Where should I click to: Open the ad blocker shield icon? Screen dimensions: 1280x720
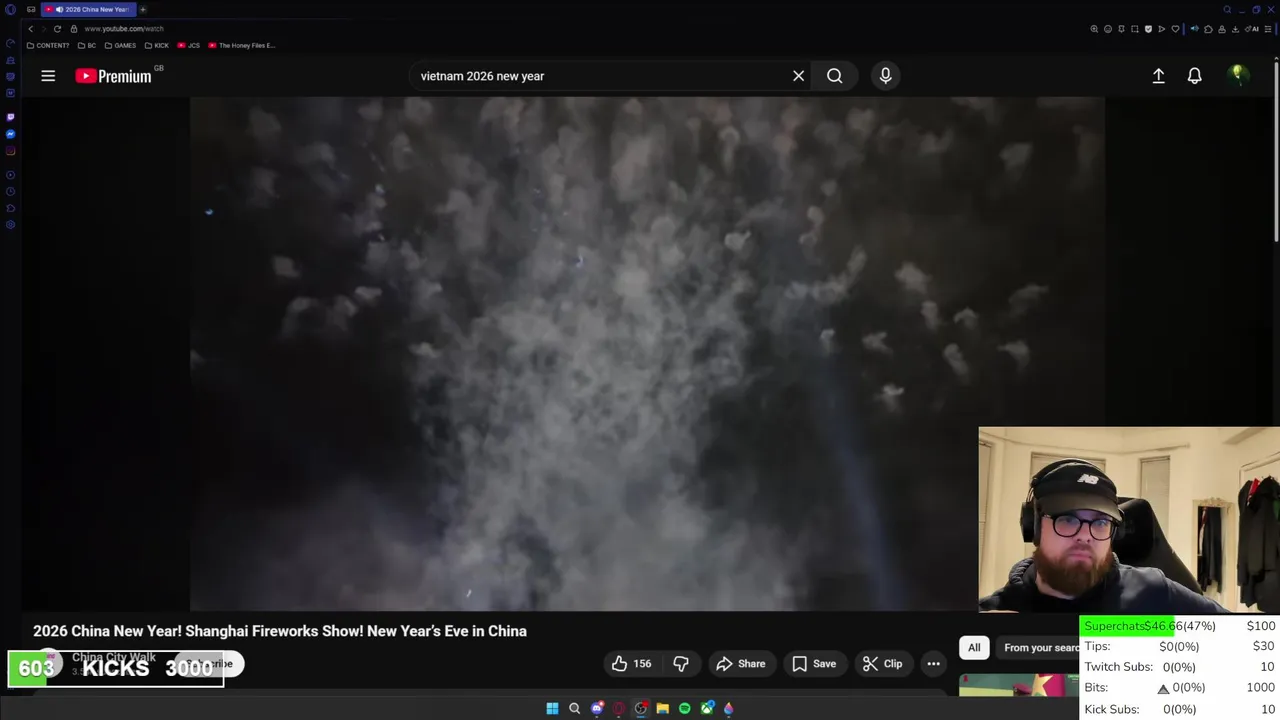tap(1148, 29)
